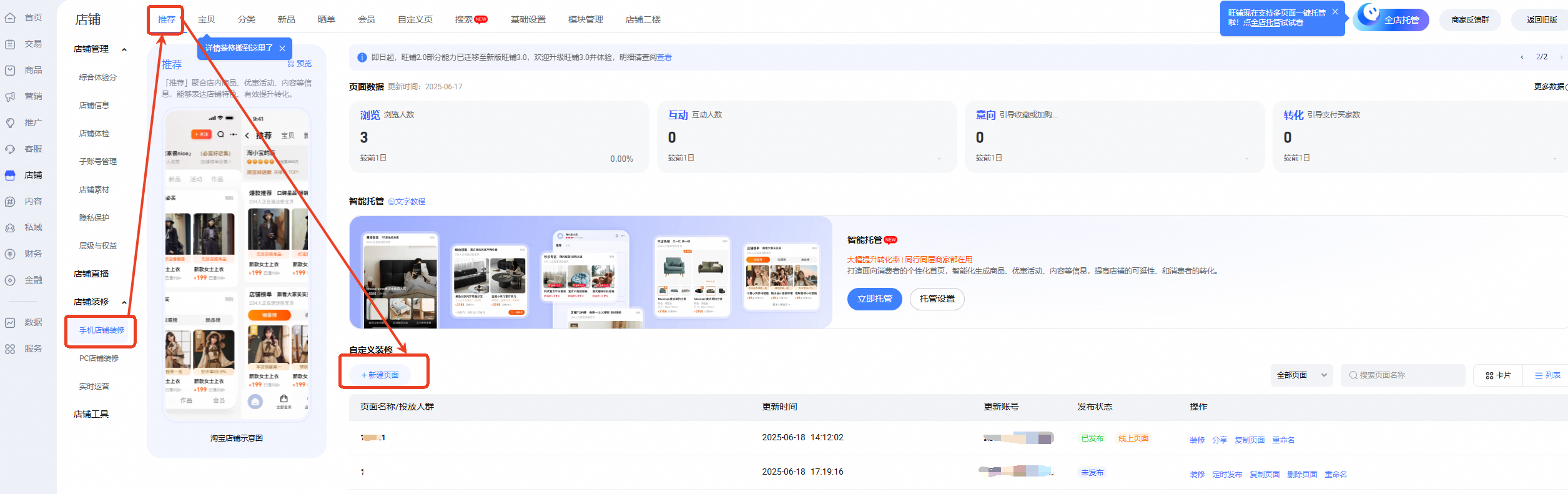Switch to the 基础设置 tab
Viewport: 1568px width, 494px height.
(x=528, y=19)
